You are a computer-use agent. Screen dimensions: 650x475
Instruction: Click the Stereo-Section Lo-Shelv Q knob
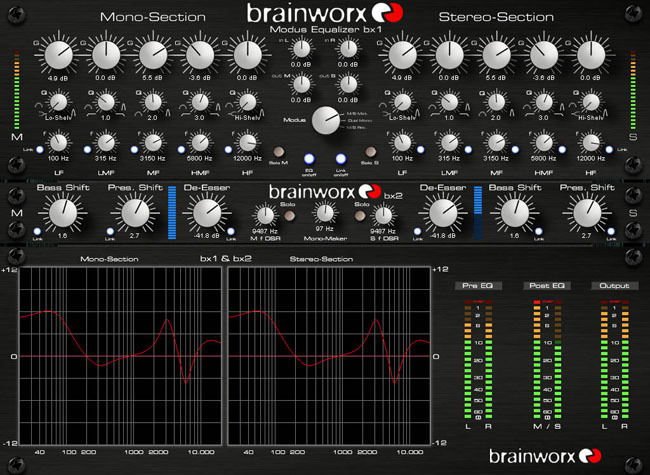[403, 102]
